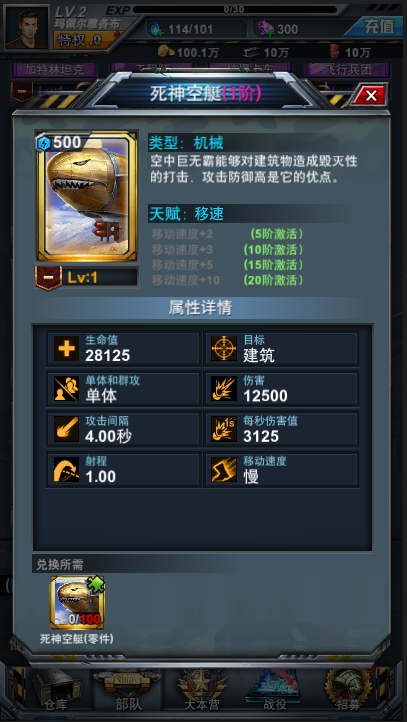Image resolution: width=407 pixels, height=722 pixels.
Task: Click the single/group attack icon beside 单体
Action: 67,389
